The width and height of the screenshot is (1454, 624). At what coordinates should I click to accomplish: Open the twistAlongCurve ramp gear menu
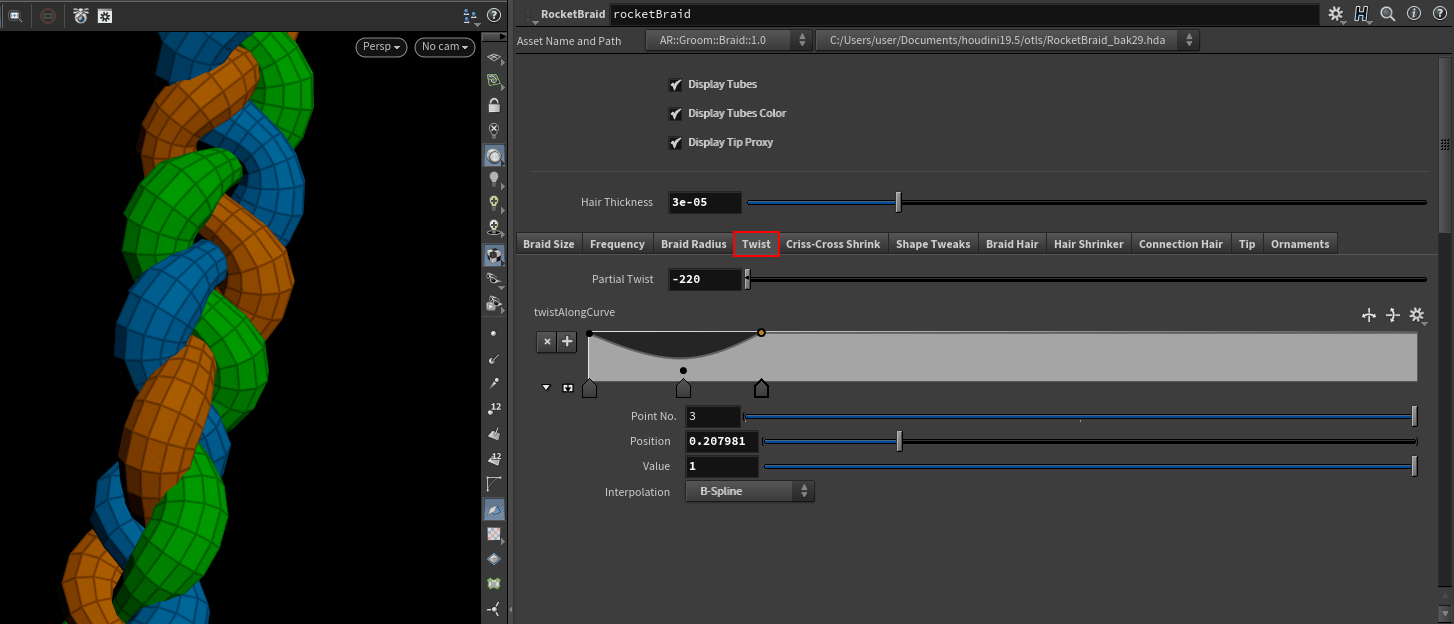[x=1417, y=315]
